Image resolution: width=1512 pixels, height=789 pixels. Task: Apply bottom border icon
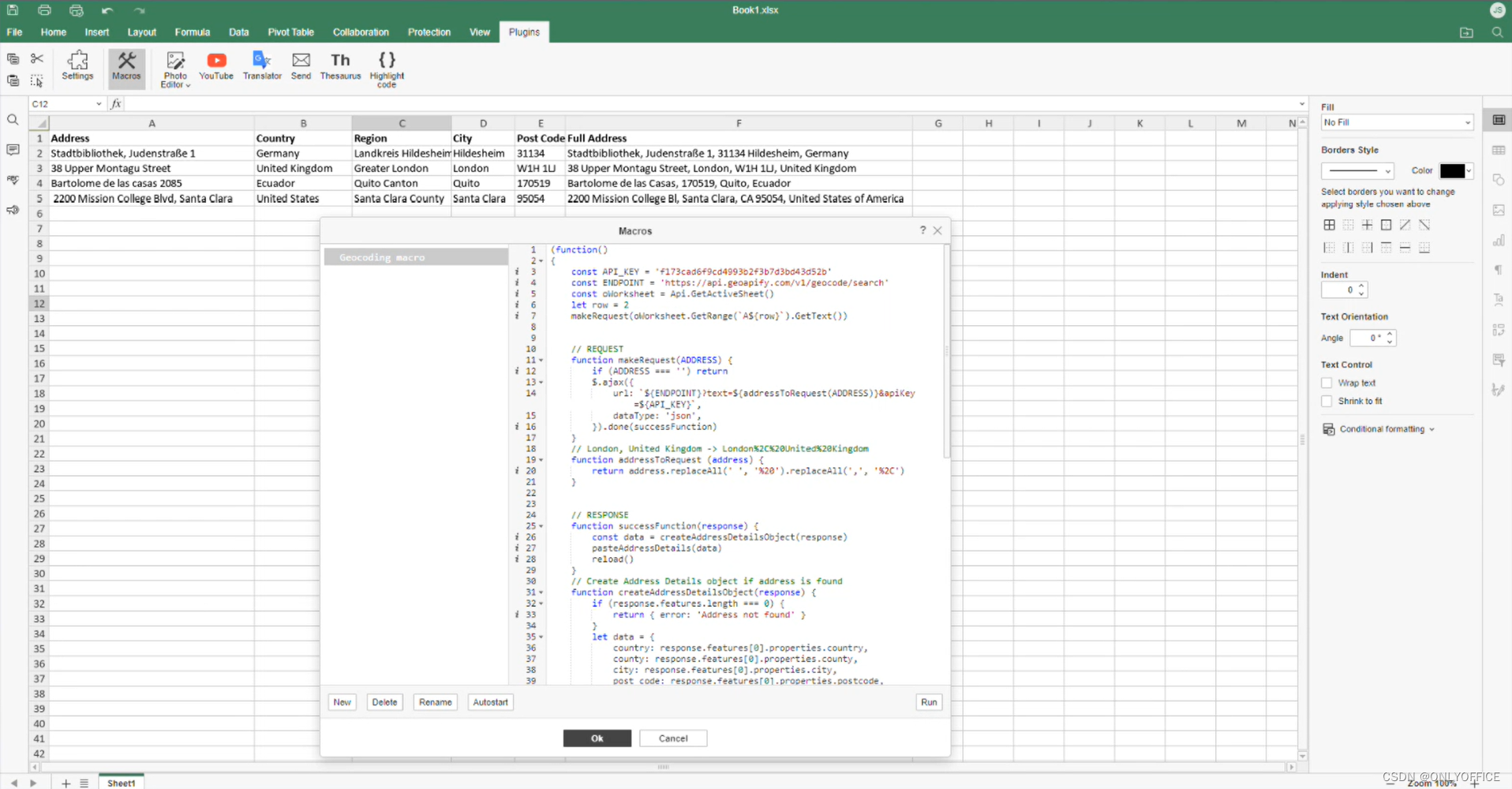click(x=1424, y=248)
